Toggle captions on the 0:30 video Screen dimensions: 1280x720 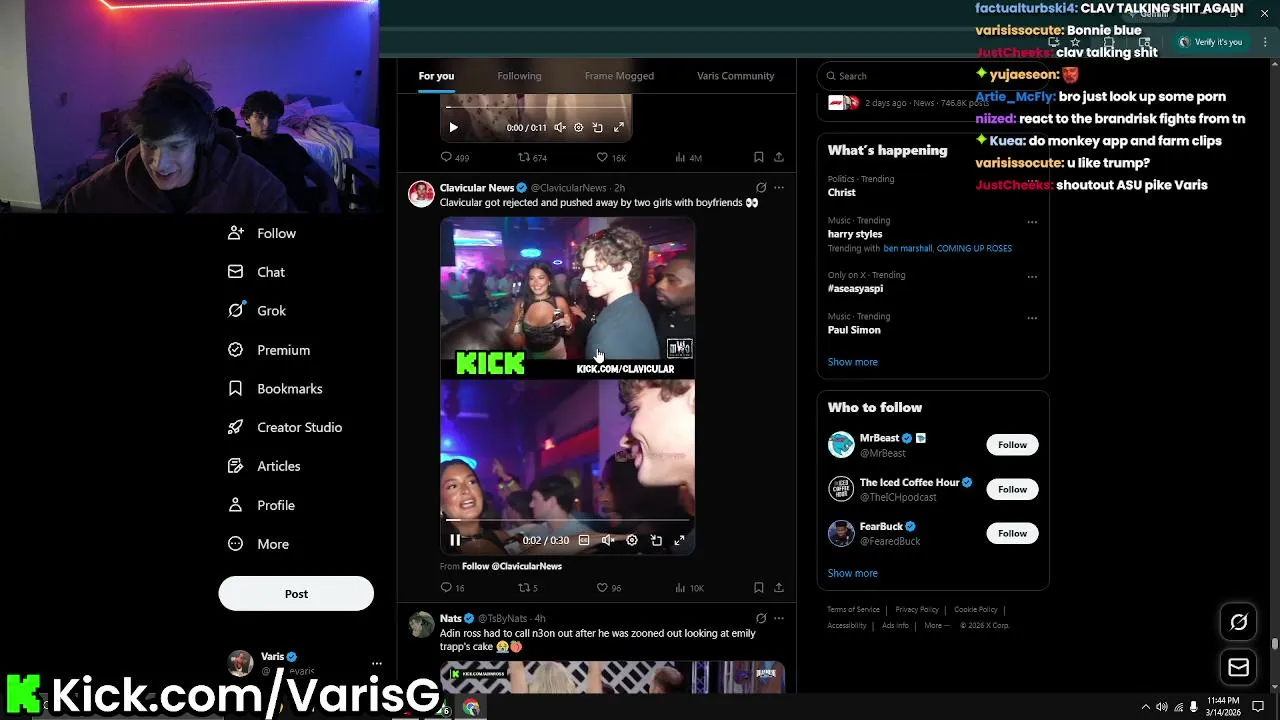tap(584, 540)
